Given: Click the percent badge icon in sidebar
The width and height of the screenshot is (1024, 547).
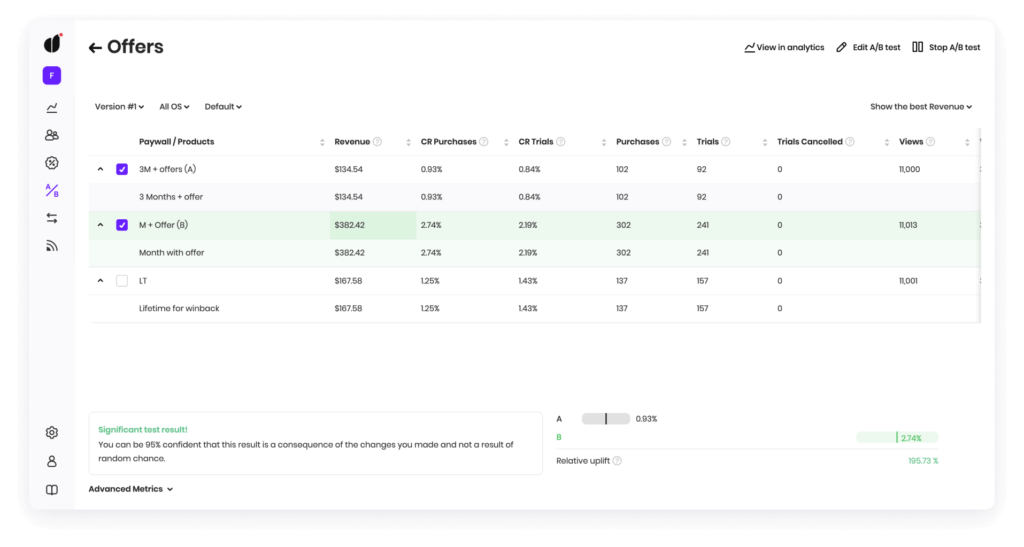Looking at the screenshot, I should point(52,163).
